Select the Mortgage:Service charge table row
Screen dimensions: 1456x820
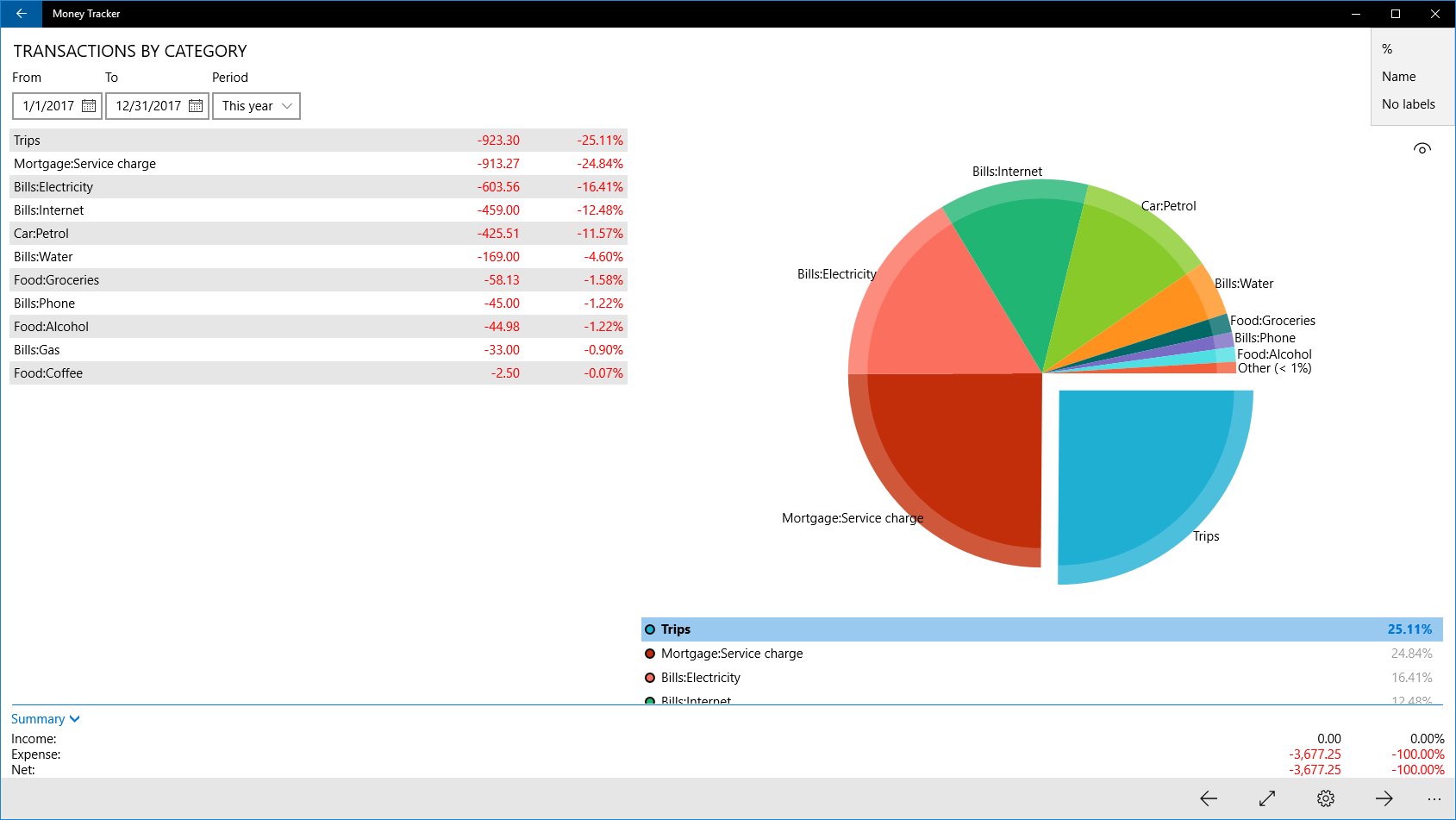(318, 164)
